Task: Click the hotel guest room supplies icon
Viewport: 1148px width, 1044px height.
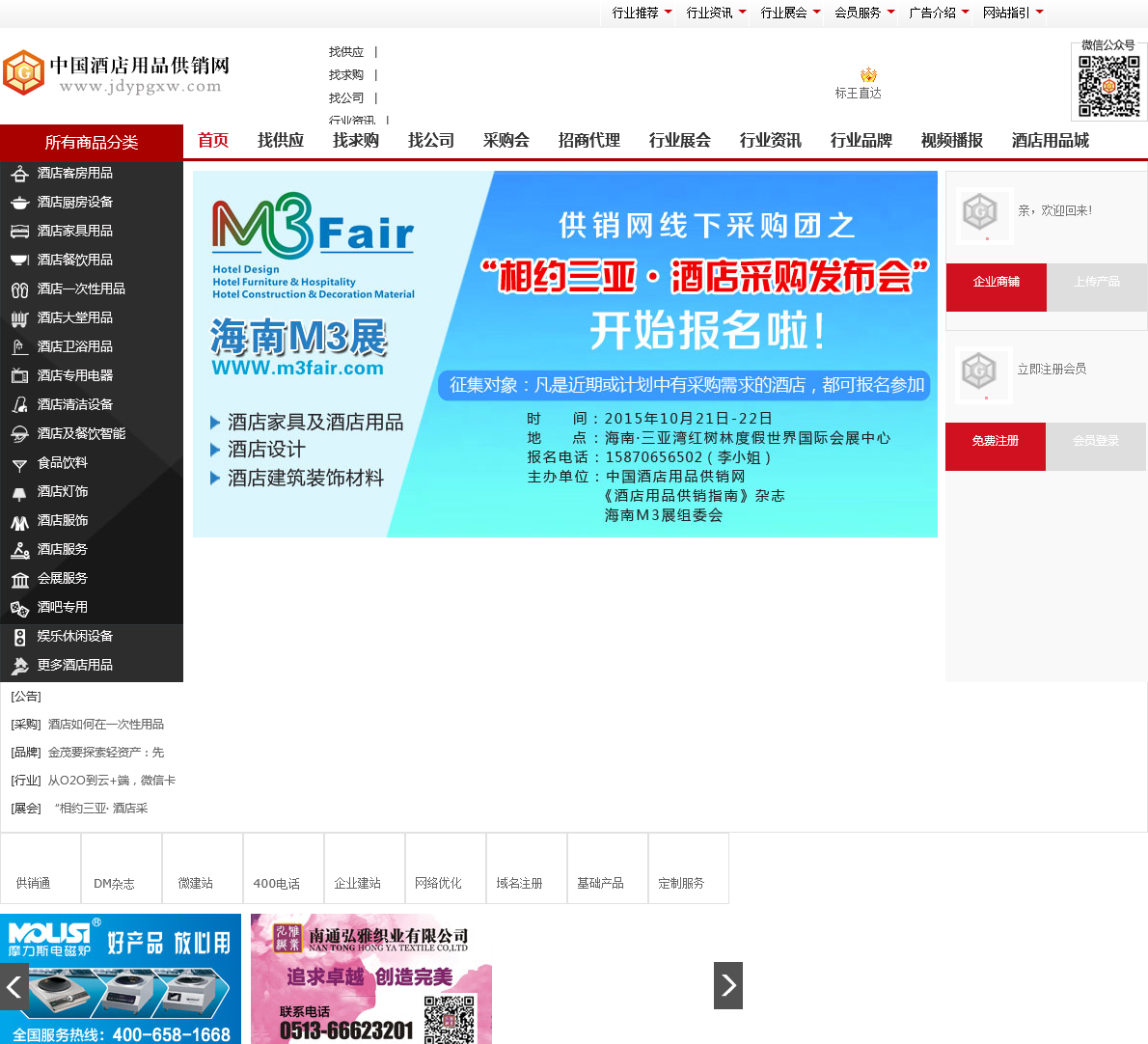Action: 19,174
